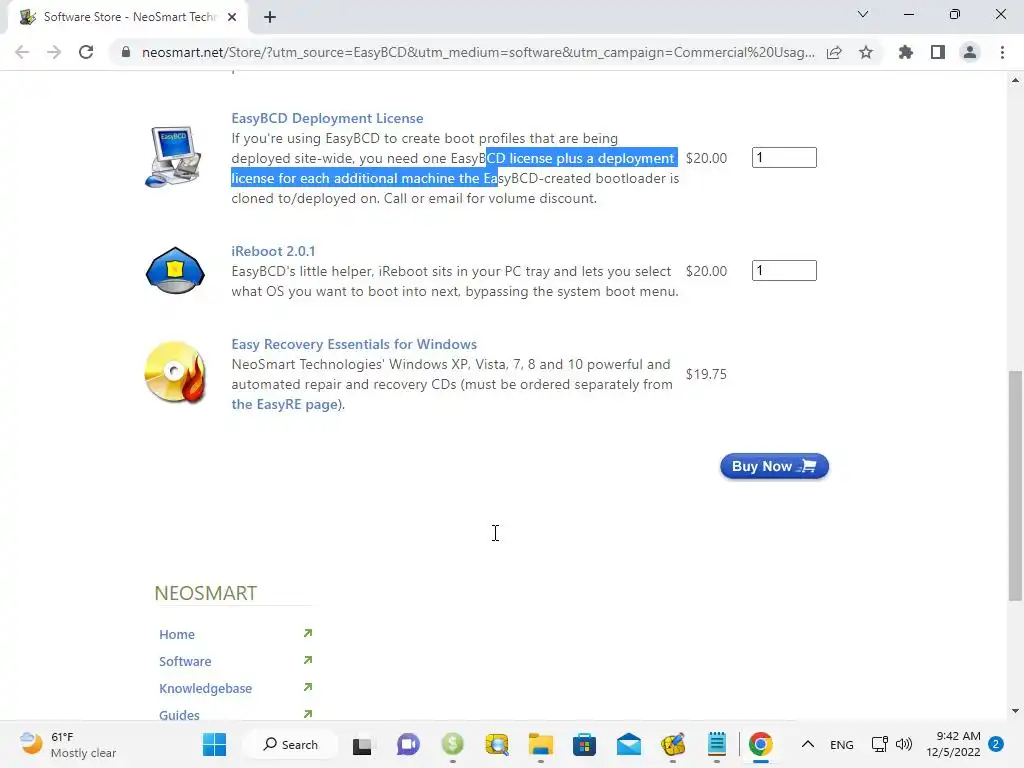
Task: Open EasyBCD Deployment License link
Action: tap(327, 118)
